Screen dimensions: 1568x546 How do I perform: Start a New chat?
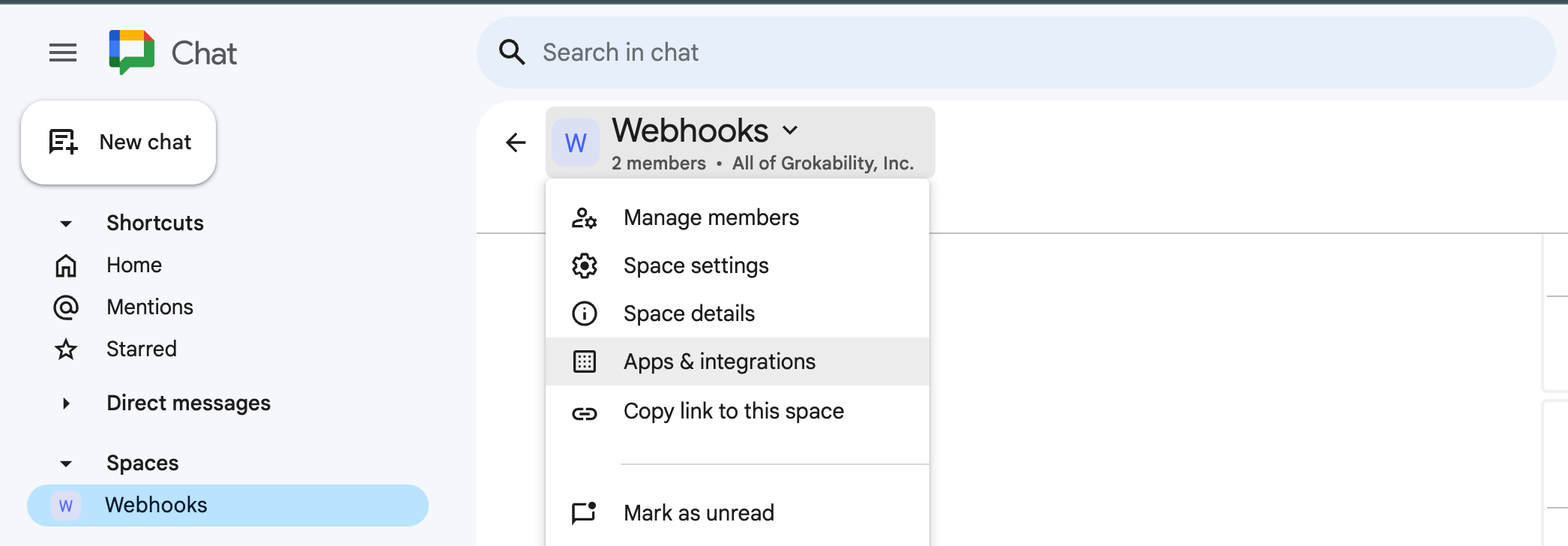point(118,142)
